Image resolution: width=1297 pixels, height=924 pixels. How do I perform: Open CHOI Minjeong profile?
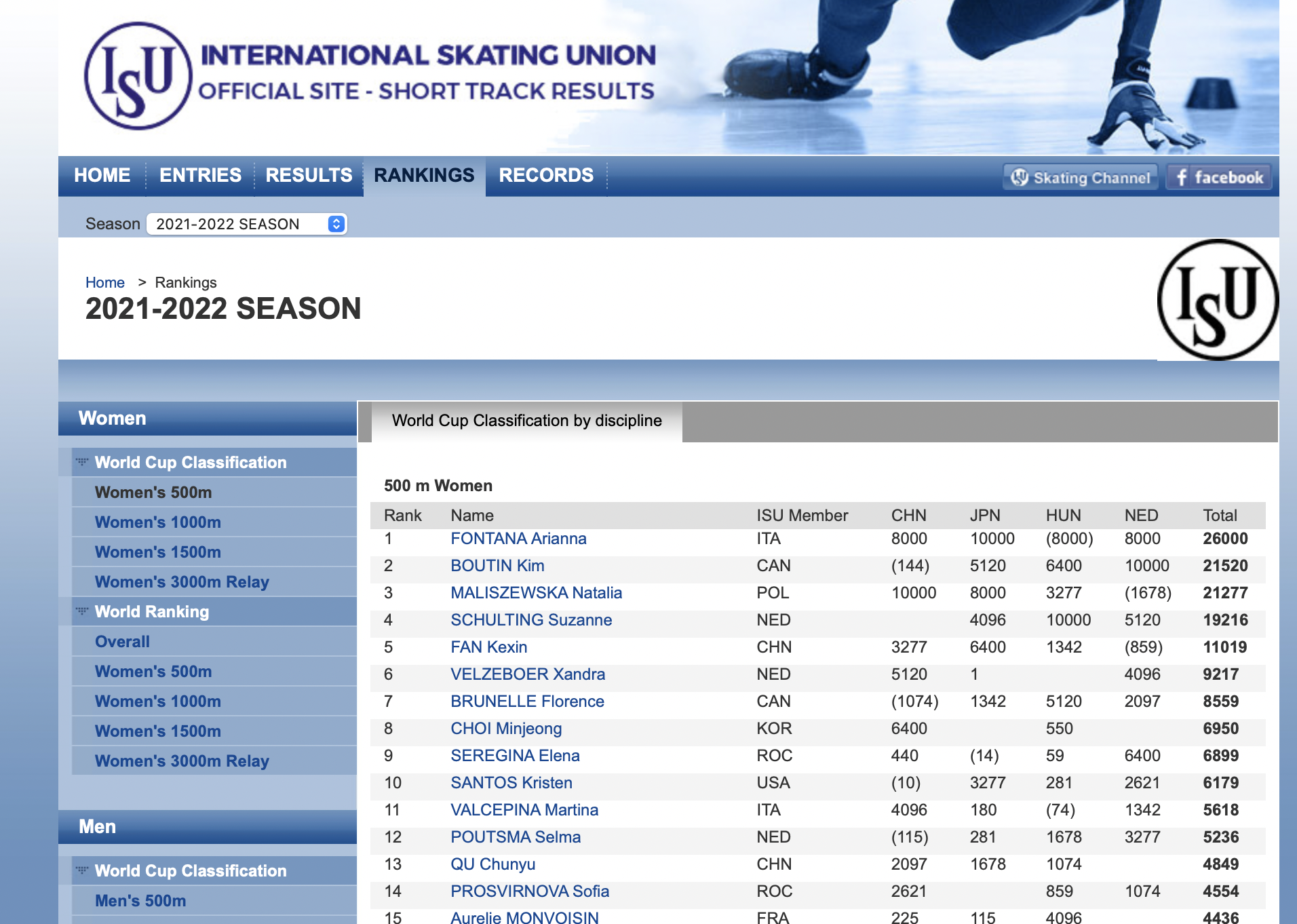tap(506, 729)
